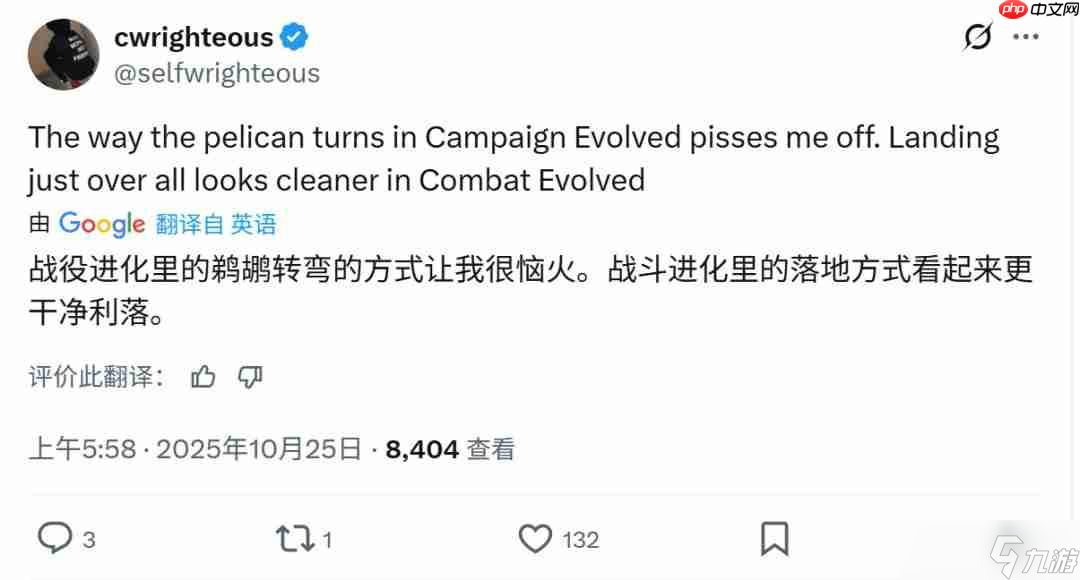Image resolution: width=1080 pixels, height=580 pixels.
Task: Click the 8,404 查看 view count
Action: (450, 449)
